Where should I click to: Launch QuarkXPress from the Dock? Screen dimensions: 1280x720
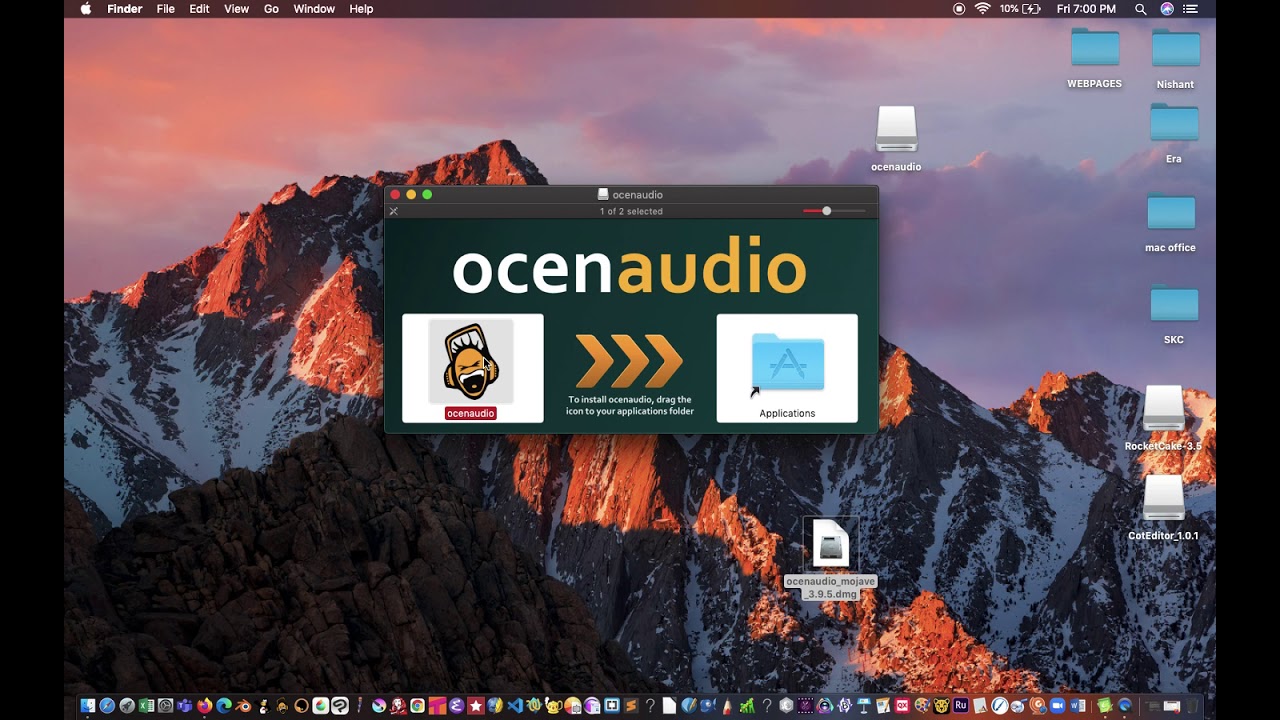(902, 706)
